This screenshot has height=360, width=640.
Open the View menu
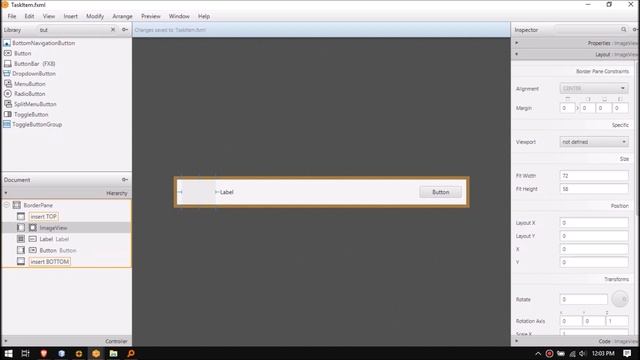(49, 16)
